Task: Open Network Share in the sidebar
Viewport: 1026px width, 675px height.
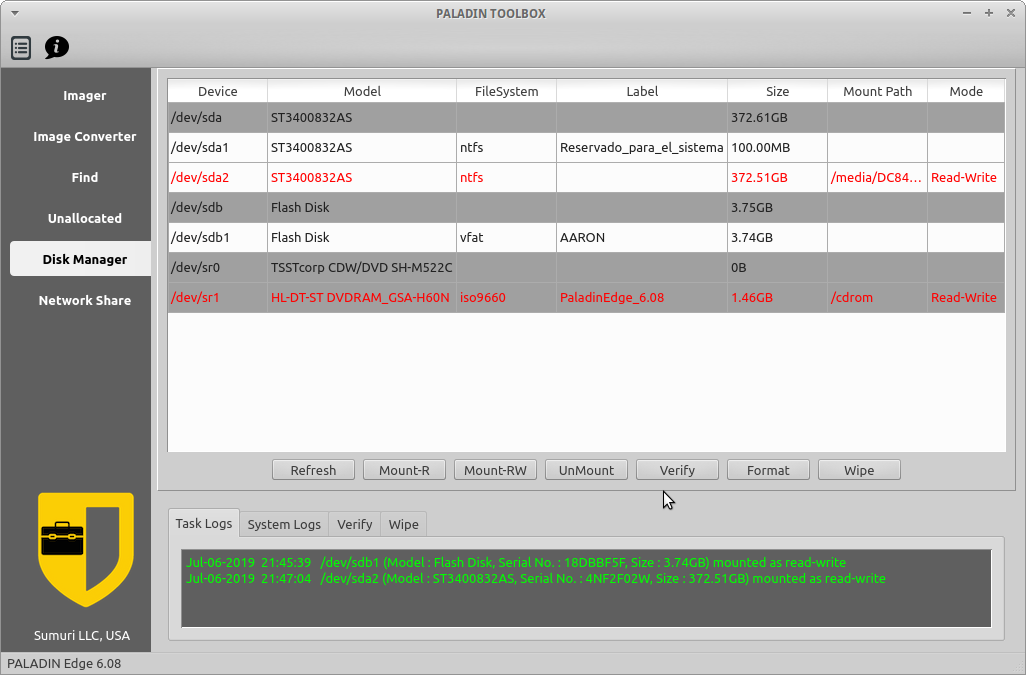Action: click(84, 300)
